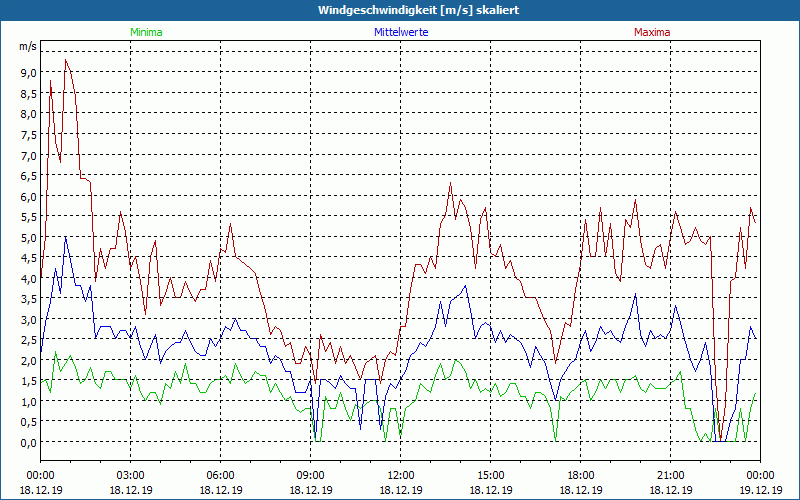Click the m/s unit label
This screenshot has width=800, height=500.
tap(27, 47)
